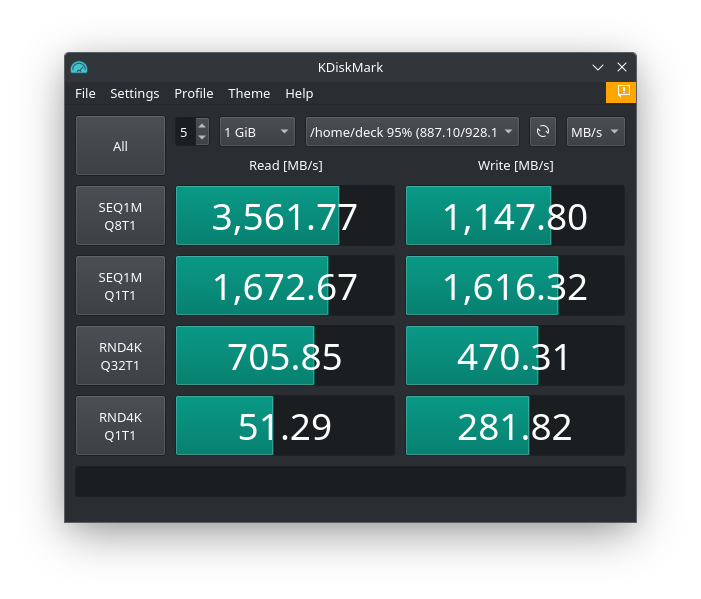
Task: Click the SEQ1M Q8T1 read result 3,561.77
Action: click(285, 215)
